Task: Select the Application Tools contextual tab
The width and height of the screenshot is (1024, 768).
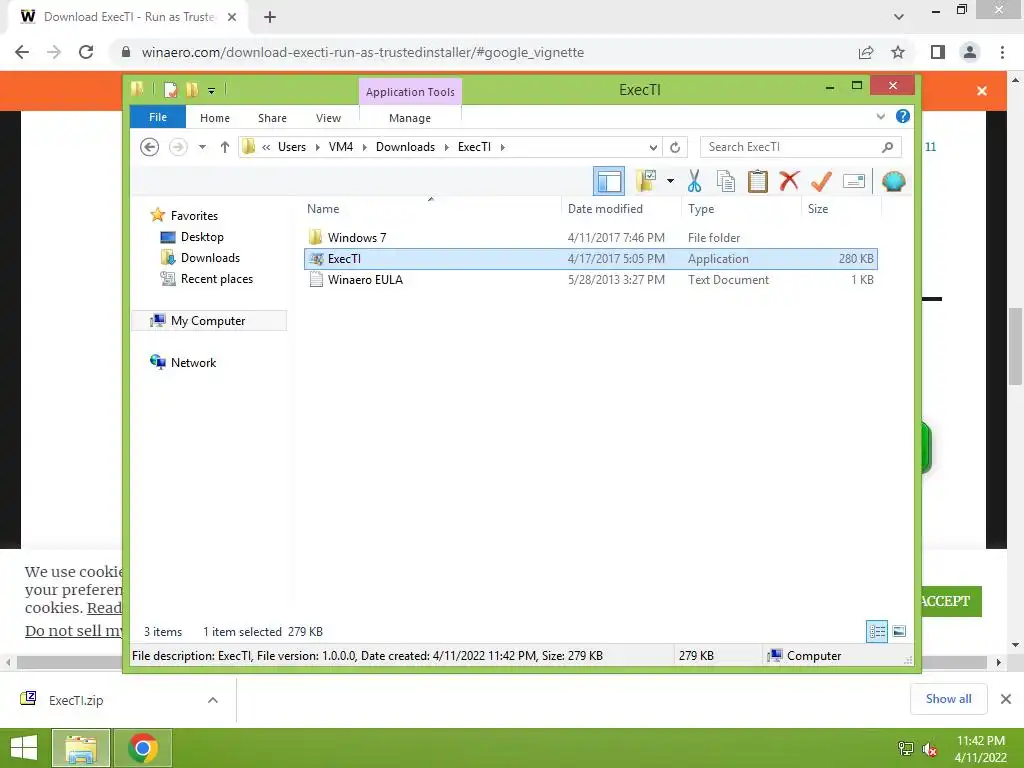Action: tap(410, 92)
